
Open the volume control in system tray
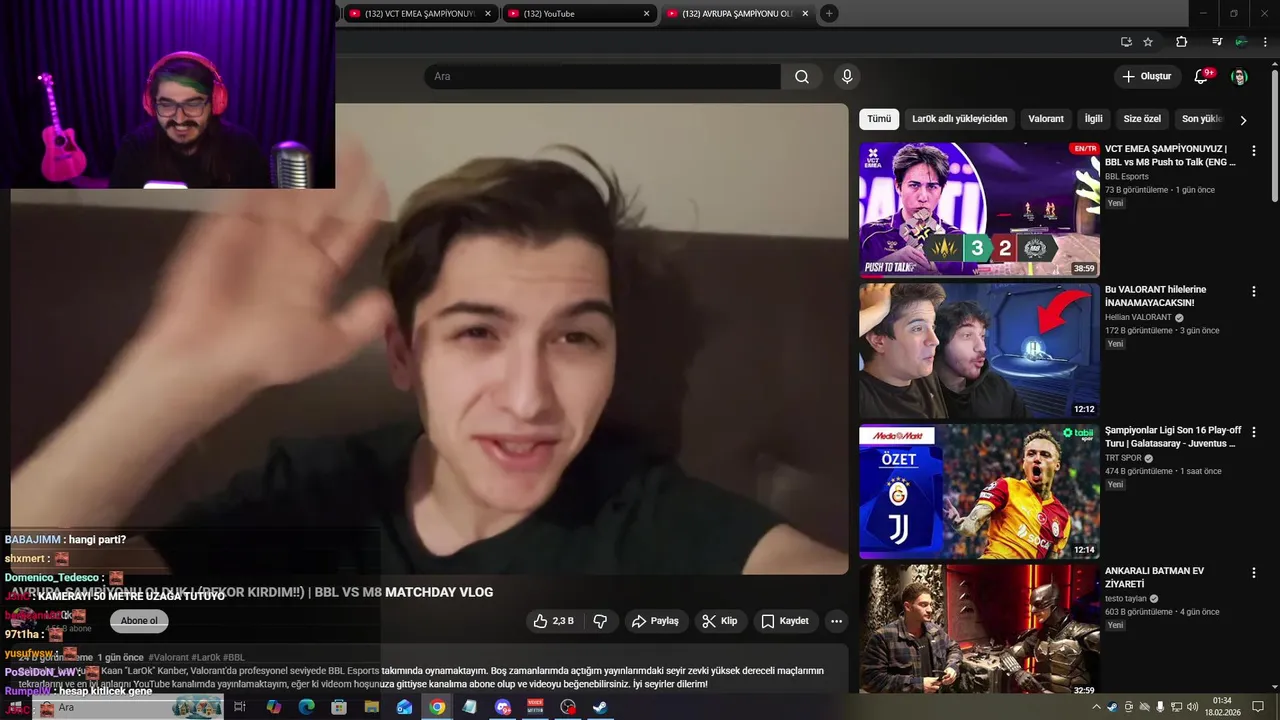click(1193, 707)
